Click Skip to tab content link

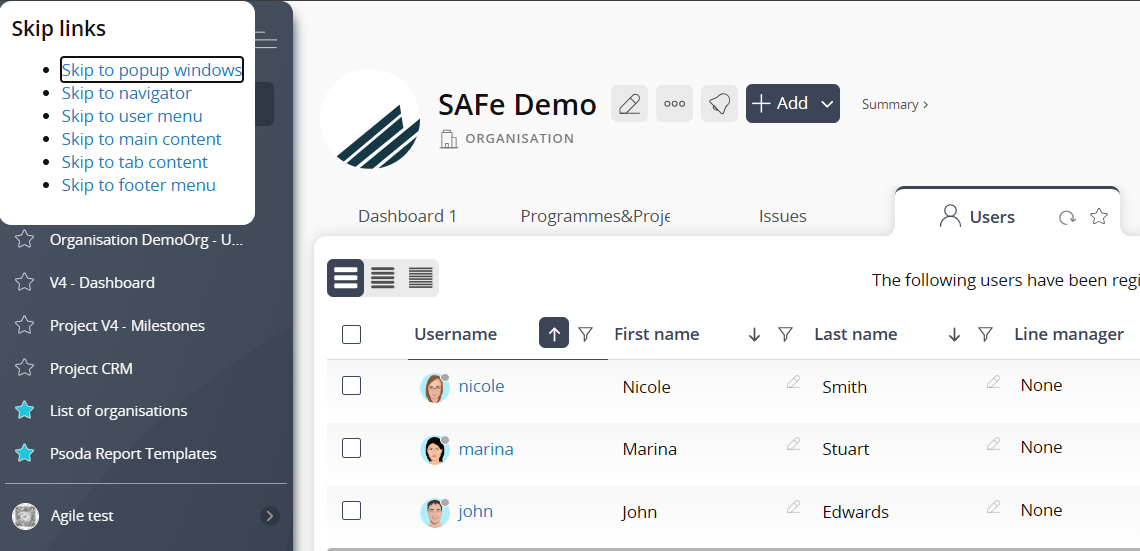[x=135, y=161]
